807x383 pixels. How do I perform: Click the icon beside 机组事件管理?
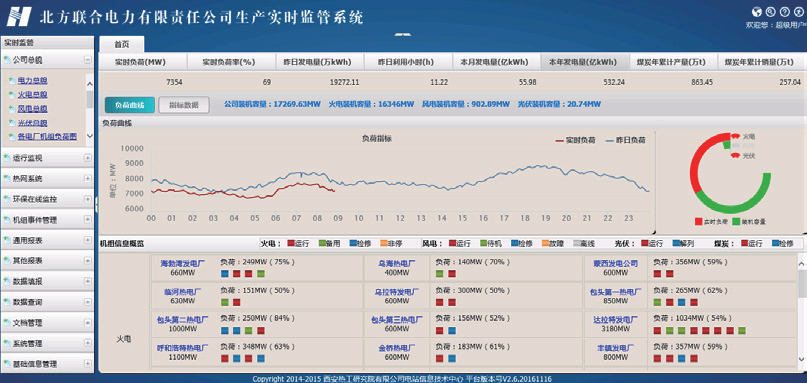click(x=7, y=220)
